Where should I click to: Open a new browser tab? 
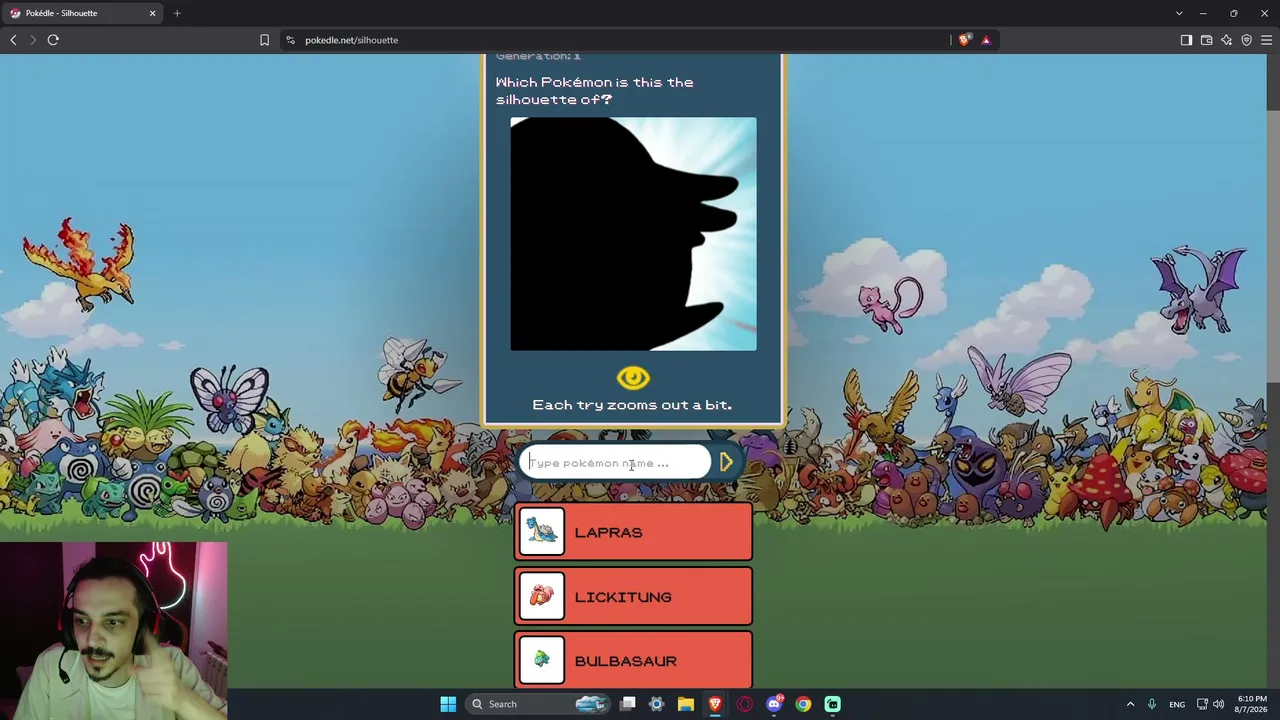177,13
